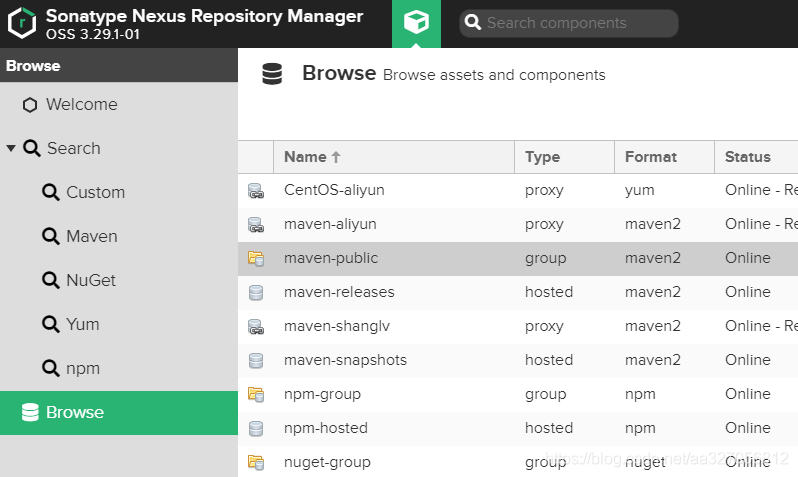Sort by the Type column header
The image size is (798, 477).
click(x=564, y=157)
